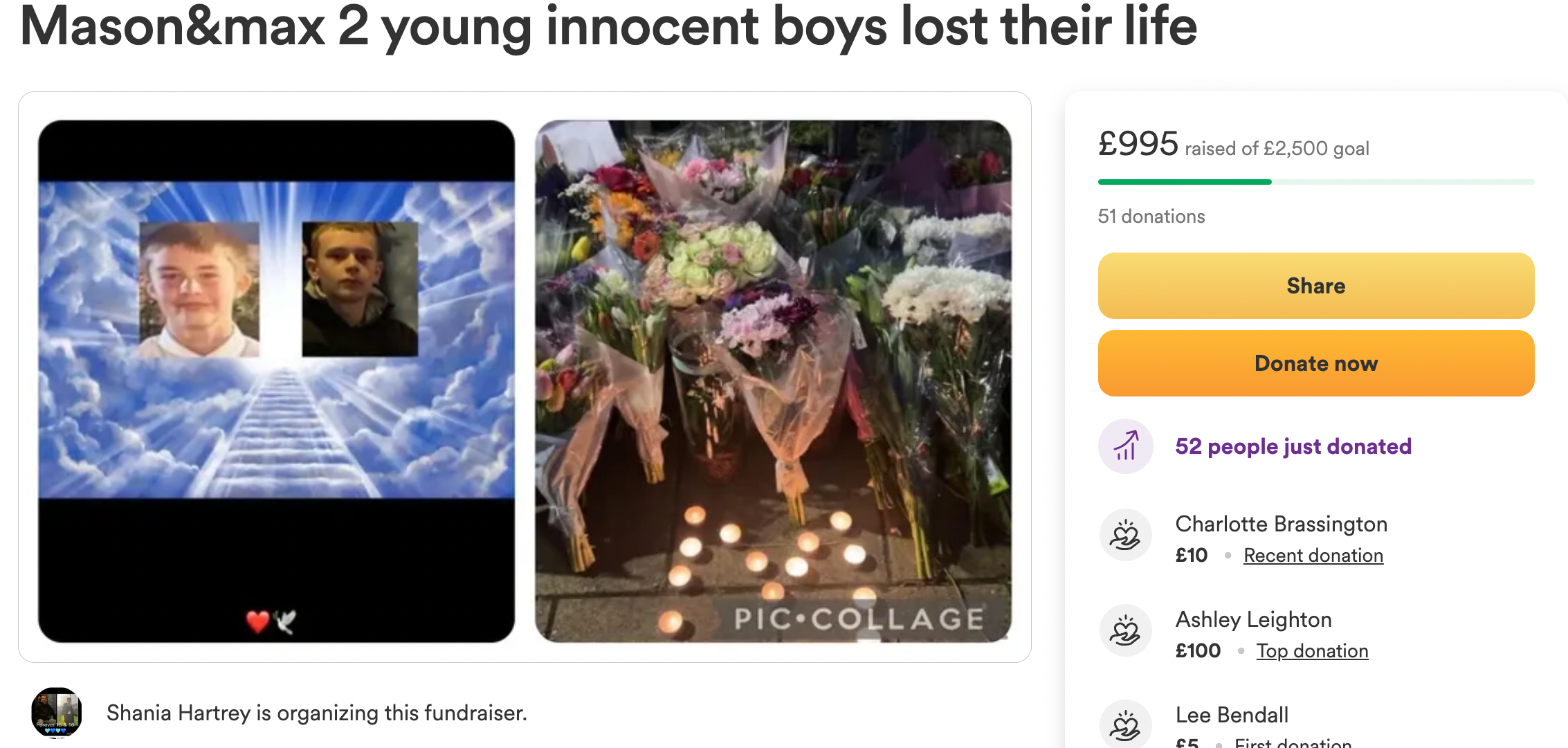Click the fundraiser title heading
Screen dimensions: 1568x748
pos(608,26)
